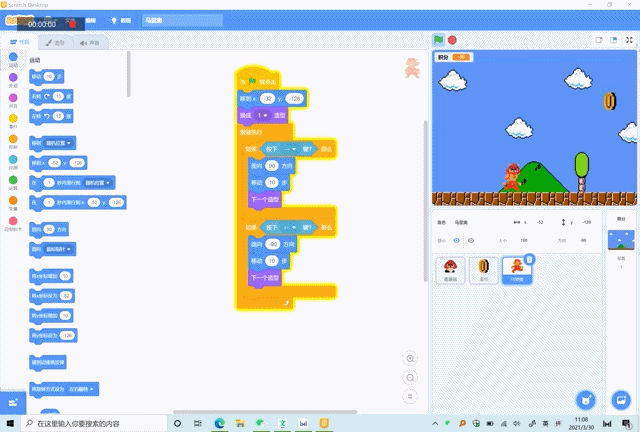
Task: Select the blue Motion block category
Action: (x=13, y=59)
